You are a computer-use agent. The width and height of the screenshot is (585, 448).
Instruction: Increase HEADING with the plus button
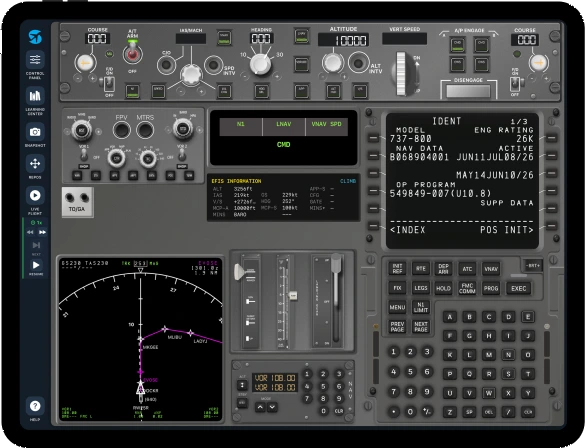tap(277, 76)
